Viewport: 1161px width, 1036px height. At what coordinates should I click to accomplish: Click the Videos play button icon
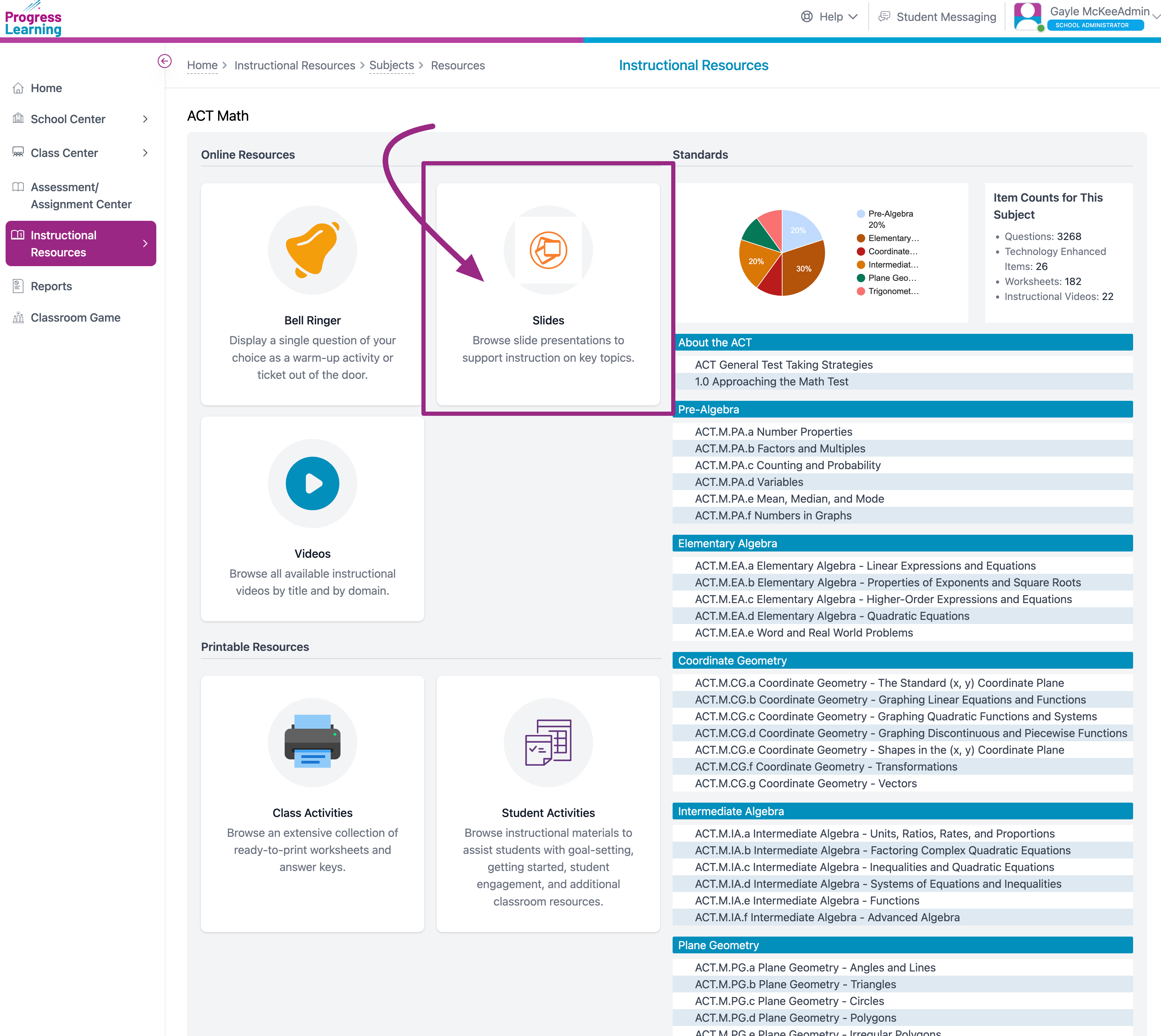[312, 483]
